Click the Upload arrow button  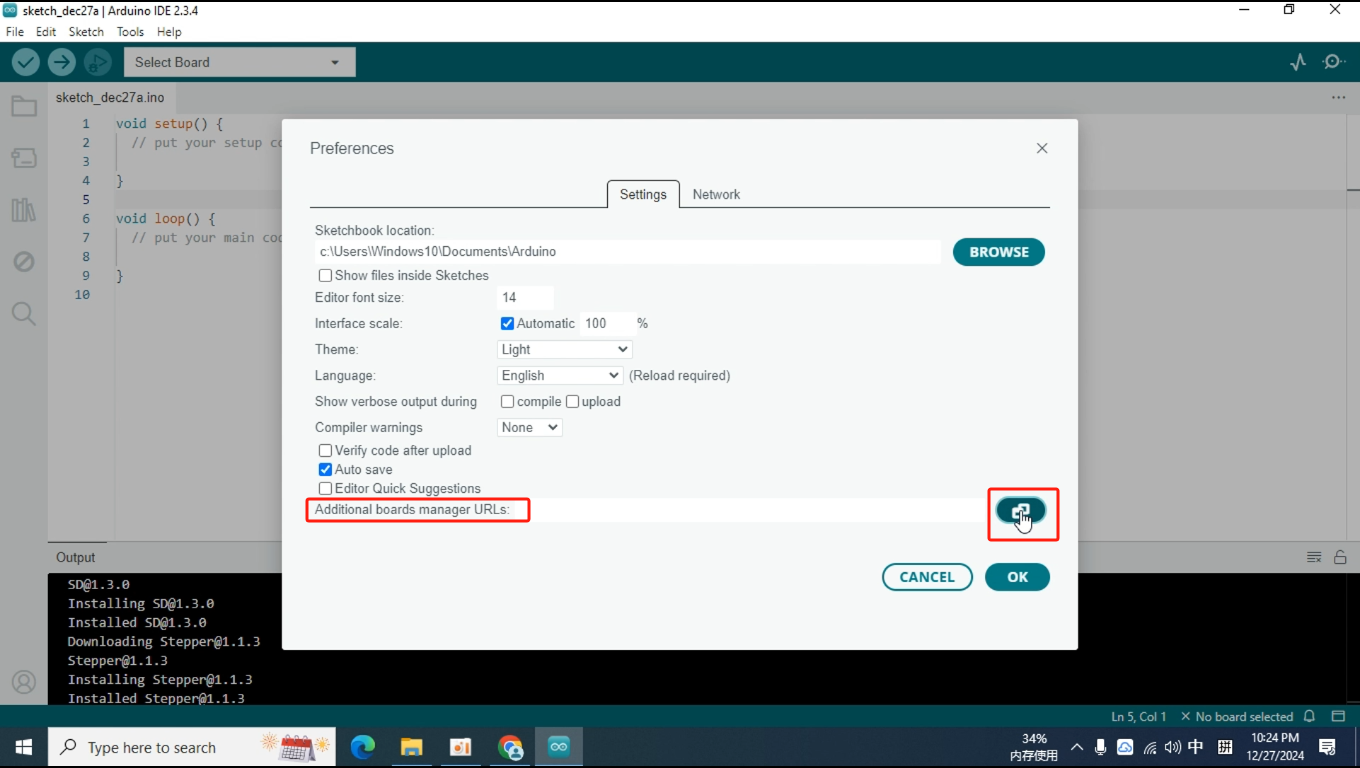tap(62, 62)
